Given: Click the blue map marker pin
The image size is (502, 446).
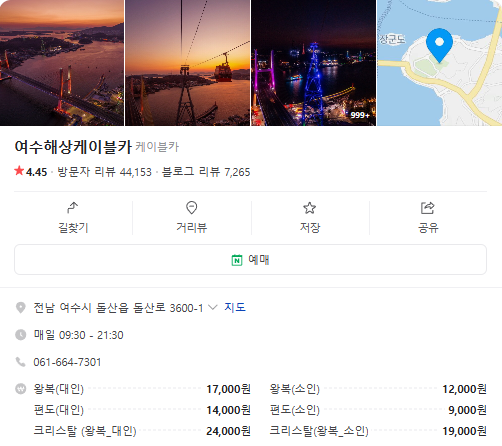Looking at the screenshot, I should (439, 45).
